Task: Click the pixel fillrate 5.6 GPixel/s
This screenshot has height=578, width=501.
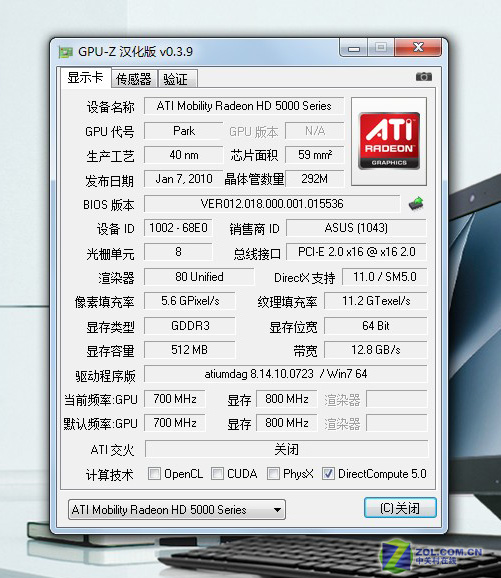Action: point(190,301)
